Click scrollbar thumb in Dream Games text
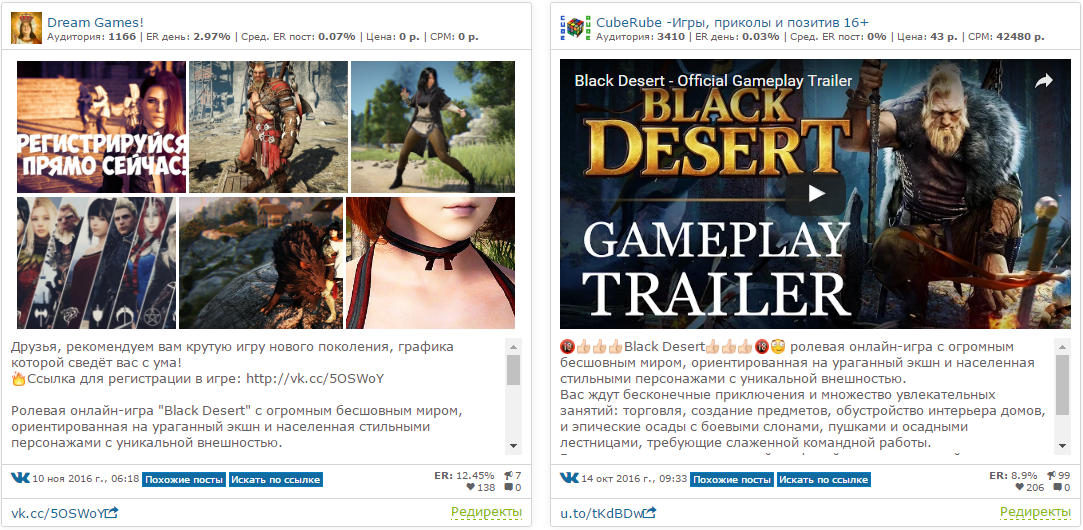The width and height of the screenshot is (1083, 530). tap(513, 370)
